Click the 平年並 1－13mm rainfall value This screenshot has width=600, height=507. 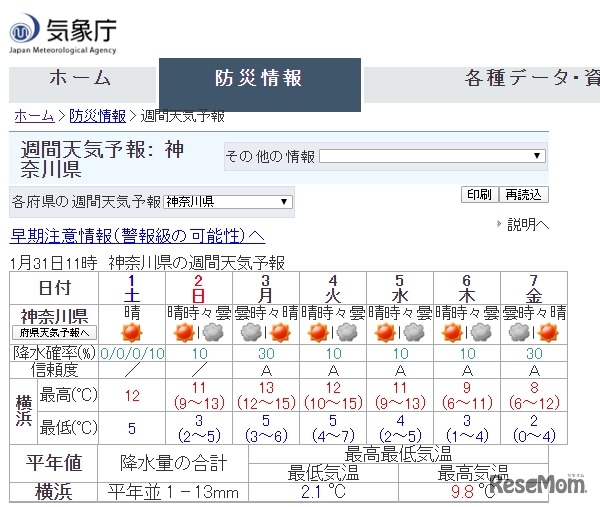click(x=173, y=492)
